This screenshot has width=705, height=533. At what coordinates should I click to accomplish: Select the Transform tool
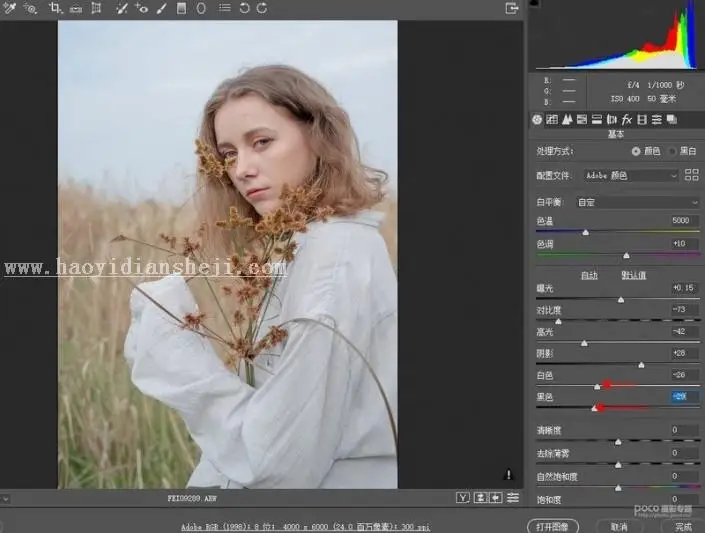96,8
